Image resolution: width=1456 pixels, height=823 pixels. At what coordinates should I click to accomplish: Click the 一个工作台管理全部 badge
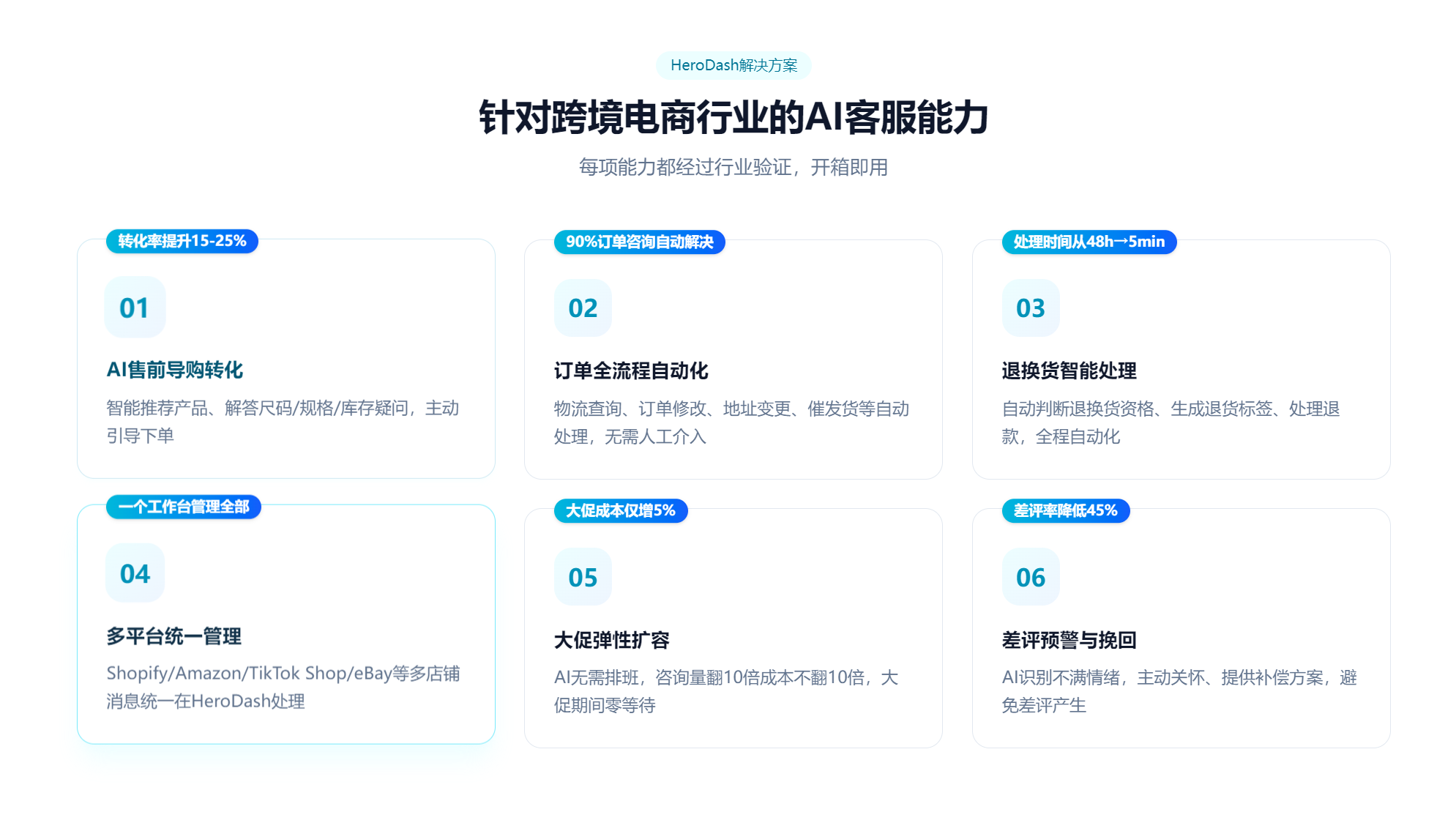[x=184, y=507]
